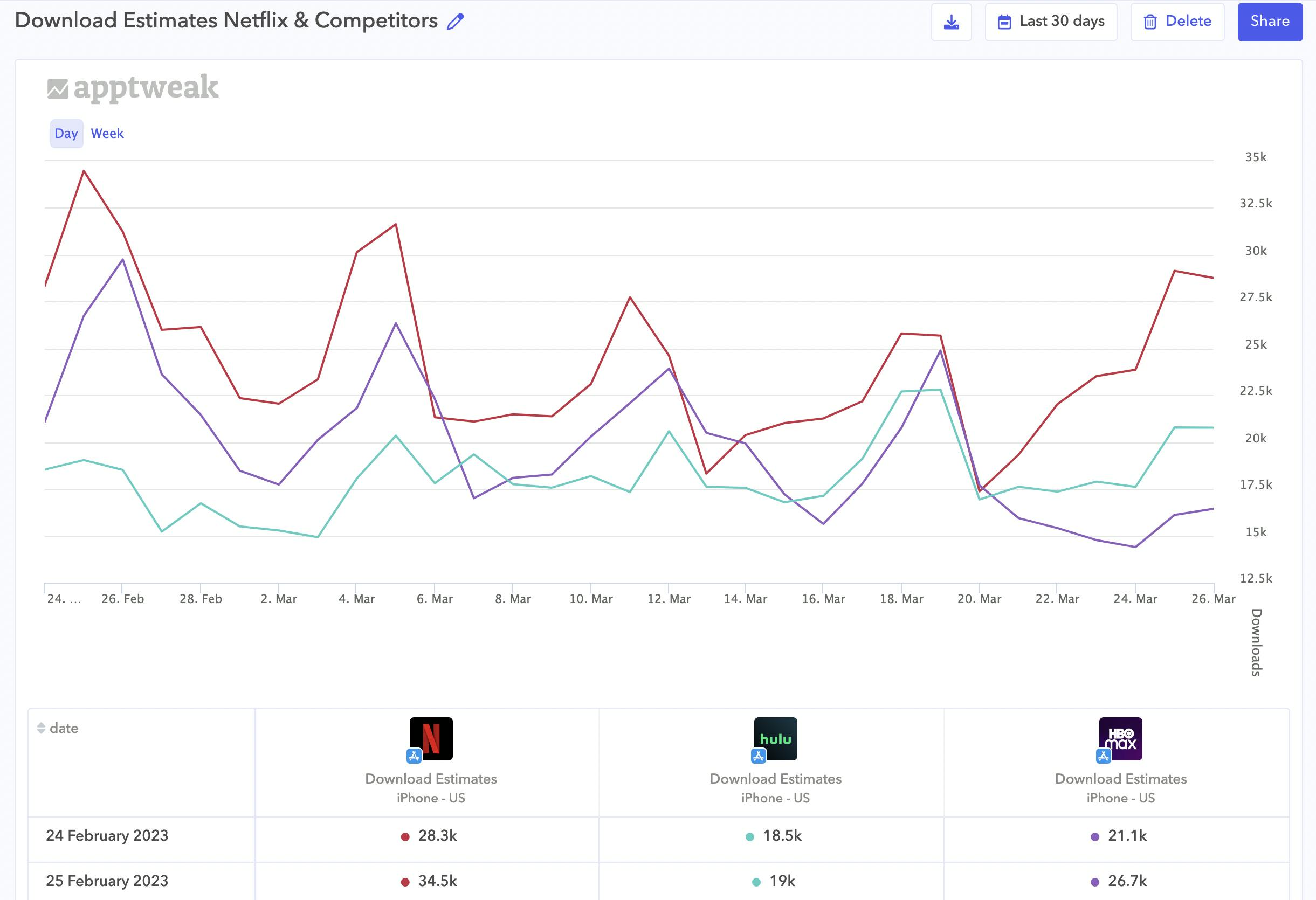Click the date column header

pos(64,728)
